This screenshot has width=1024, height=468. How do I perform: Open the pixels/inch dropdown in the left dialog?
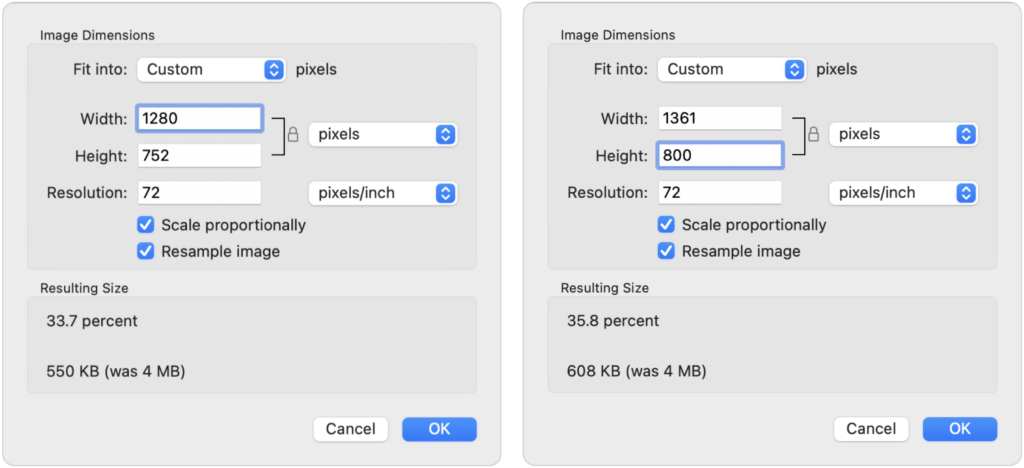pos(382,193)
